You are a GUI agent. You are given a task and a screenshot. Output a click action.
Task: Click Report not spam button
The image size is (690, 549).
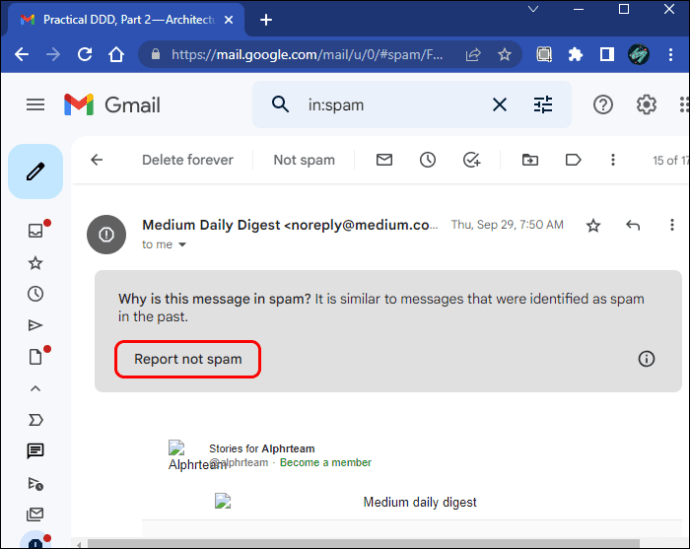click(188, 359)
